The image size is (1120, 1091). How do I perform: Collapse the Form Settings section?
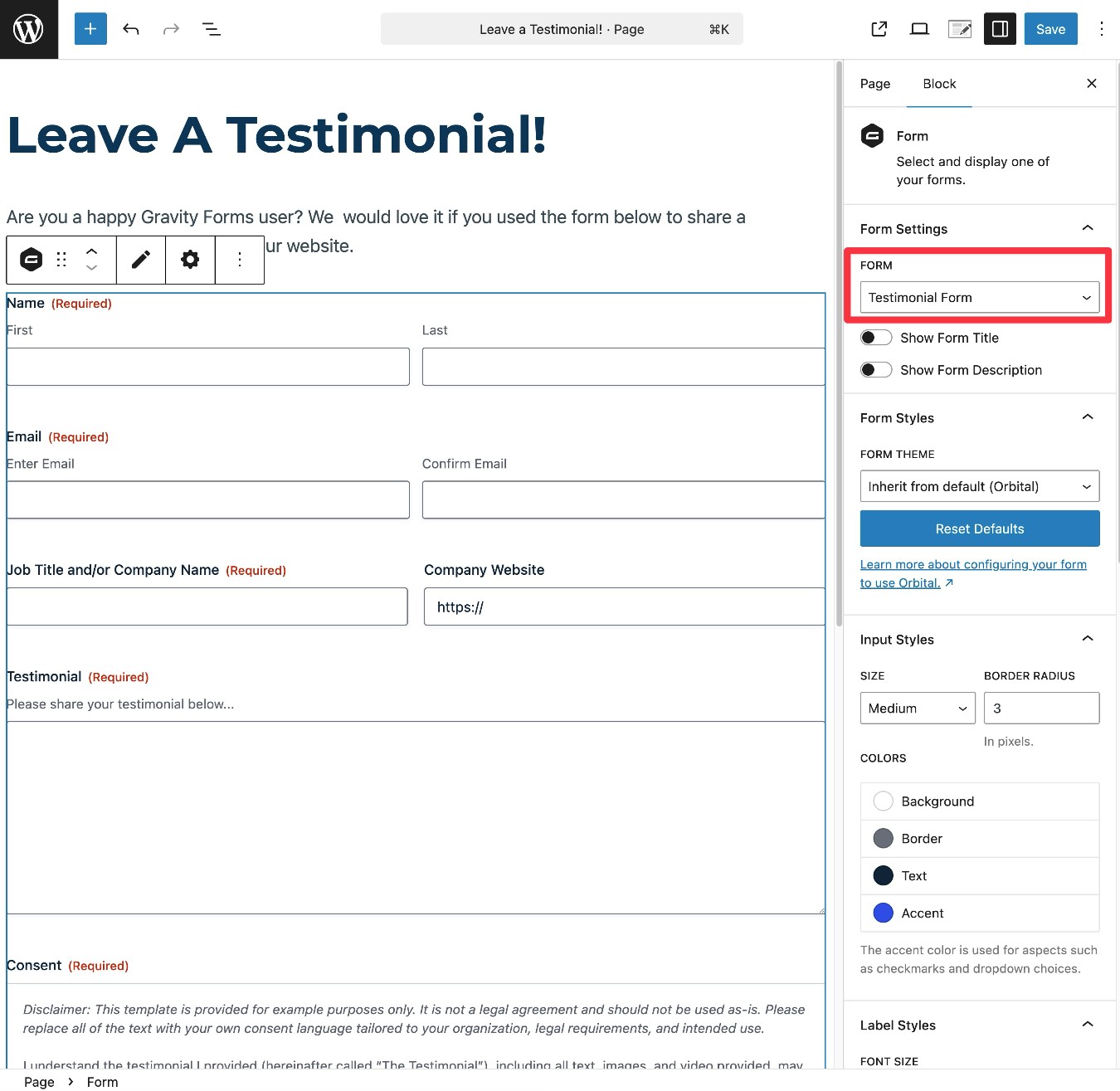click(x=1087, y=227)
